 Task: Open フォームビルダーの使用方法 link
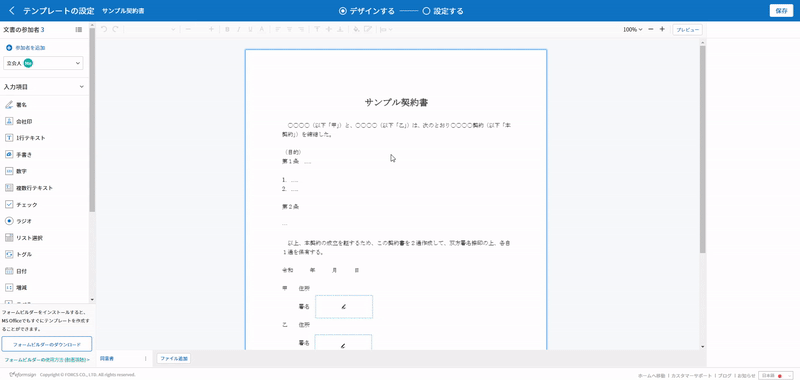point(46,360)
